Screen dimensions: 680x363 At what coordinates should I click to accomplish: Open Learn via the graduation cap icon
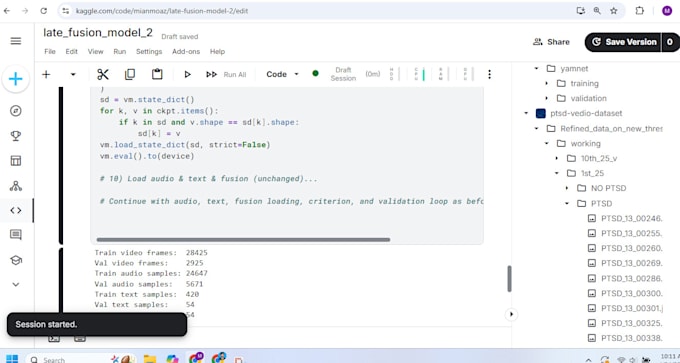[x=16, y=260]
